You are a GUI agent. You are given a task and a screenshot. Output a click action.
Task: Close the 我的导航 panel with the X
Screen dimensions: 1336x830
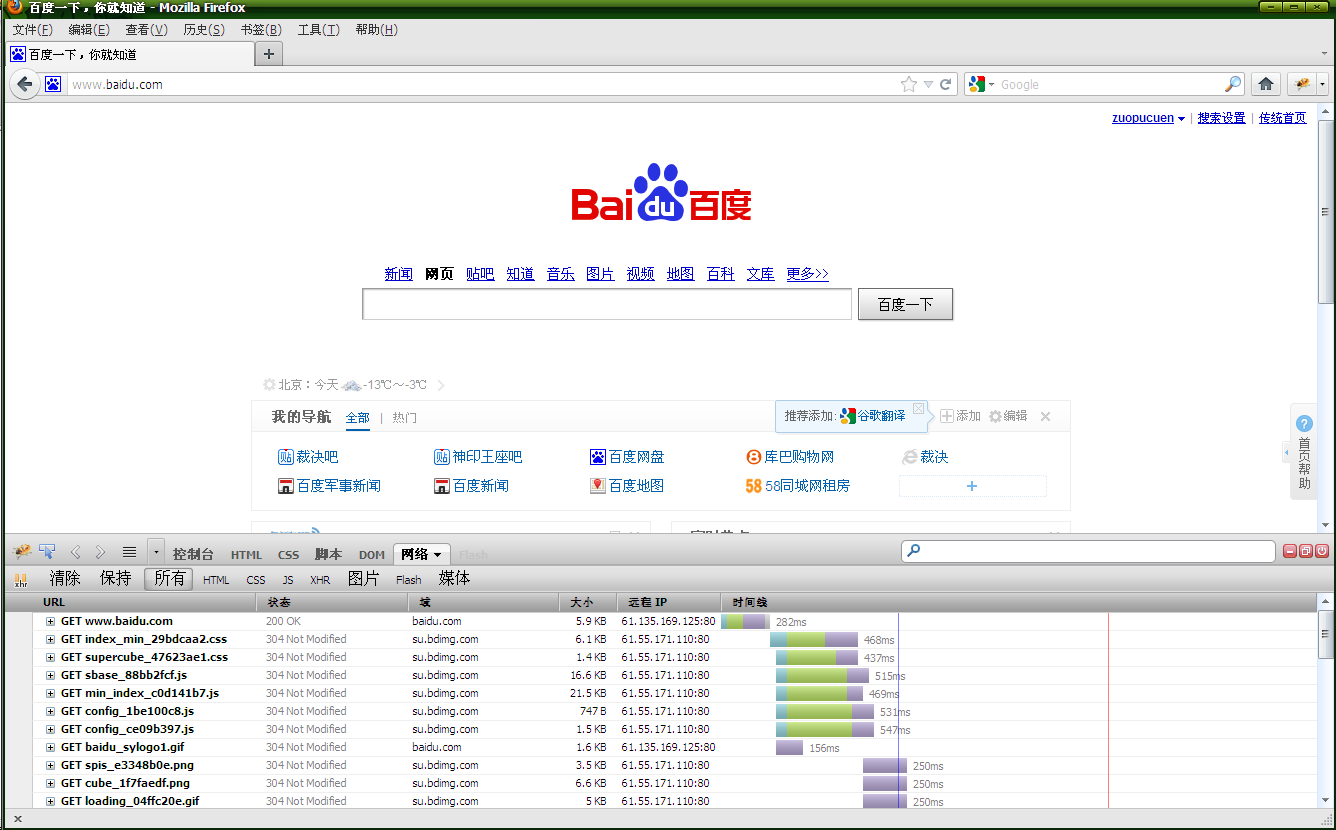(x=1045, y=416)
